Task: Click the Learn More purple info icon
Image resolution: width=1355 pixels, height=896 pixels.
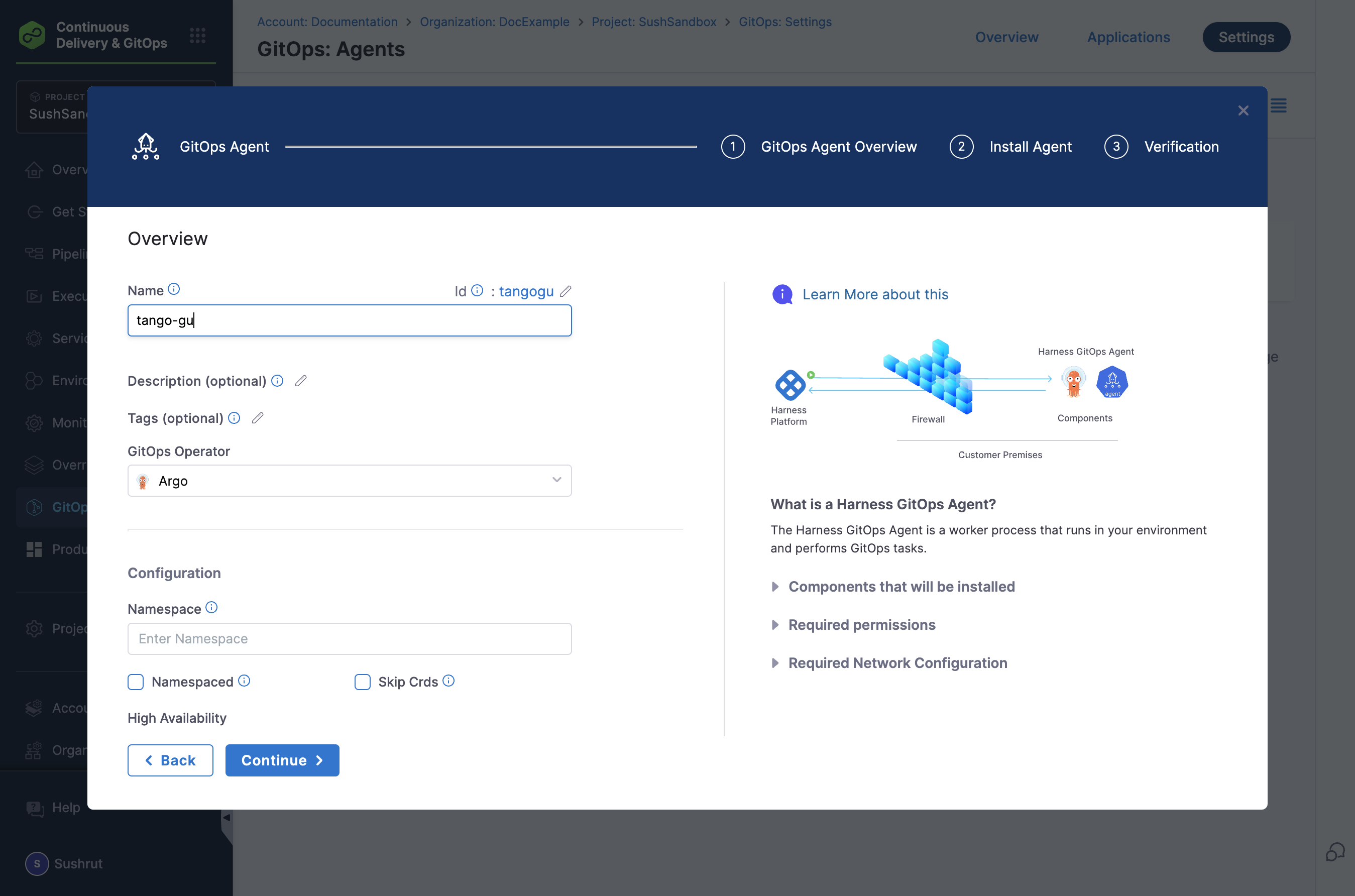Action: pyautogui.click(x=782, y=294)
